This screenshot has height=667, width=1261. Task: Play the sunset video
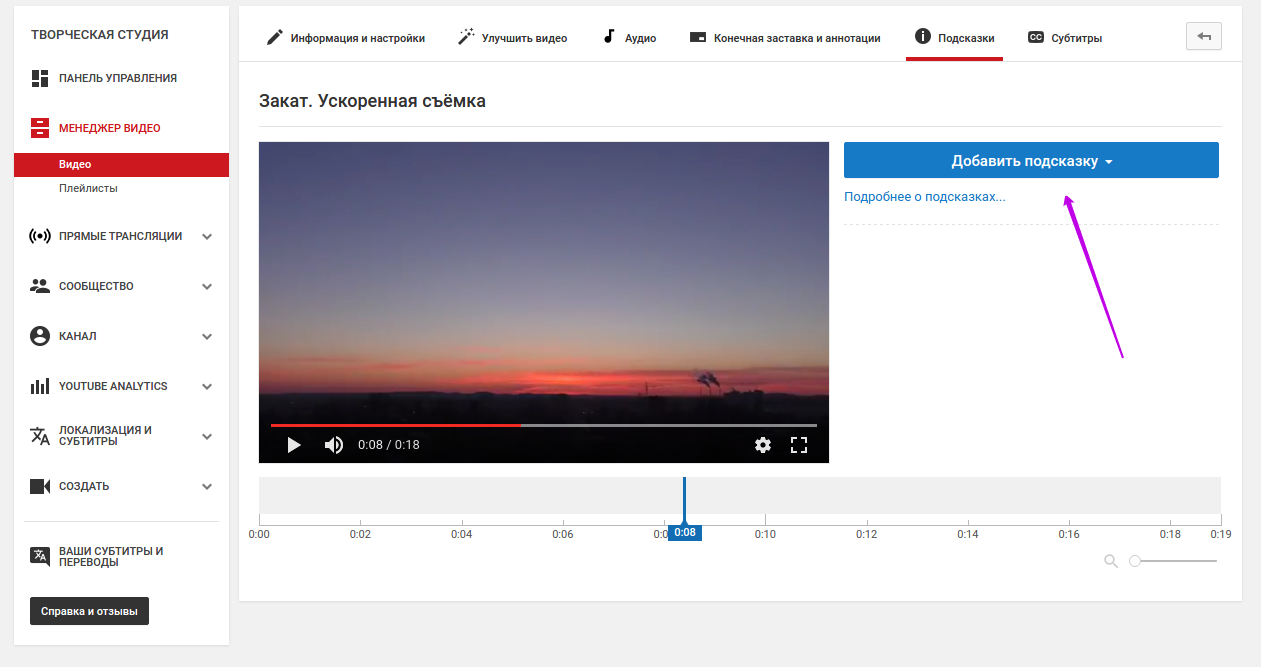point(294,445)
